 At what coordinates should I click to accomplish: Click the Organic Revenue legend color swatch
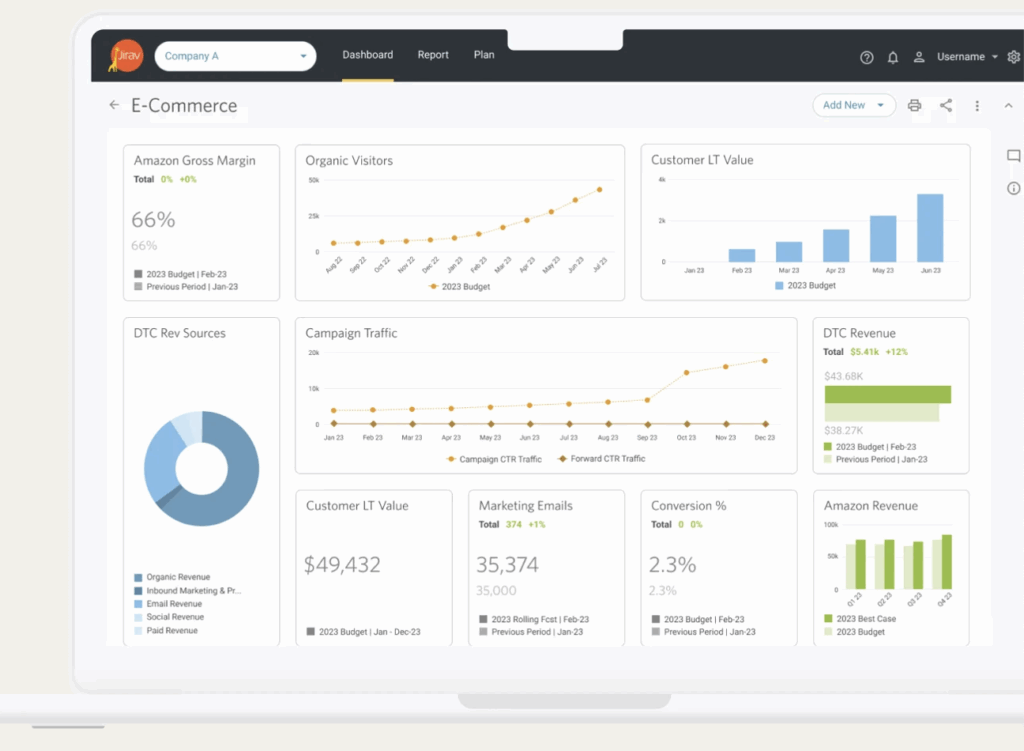(138, 577)
